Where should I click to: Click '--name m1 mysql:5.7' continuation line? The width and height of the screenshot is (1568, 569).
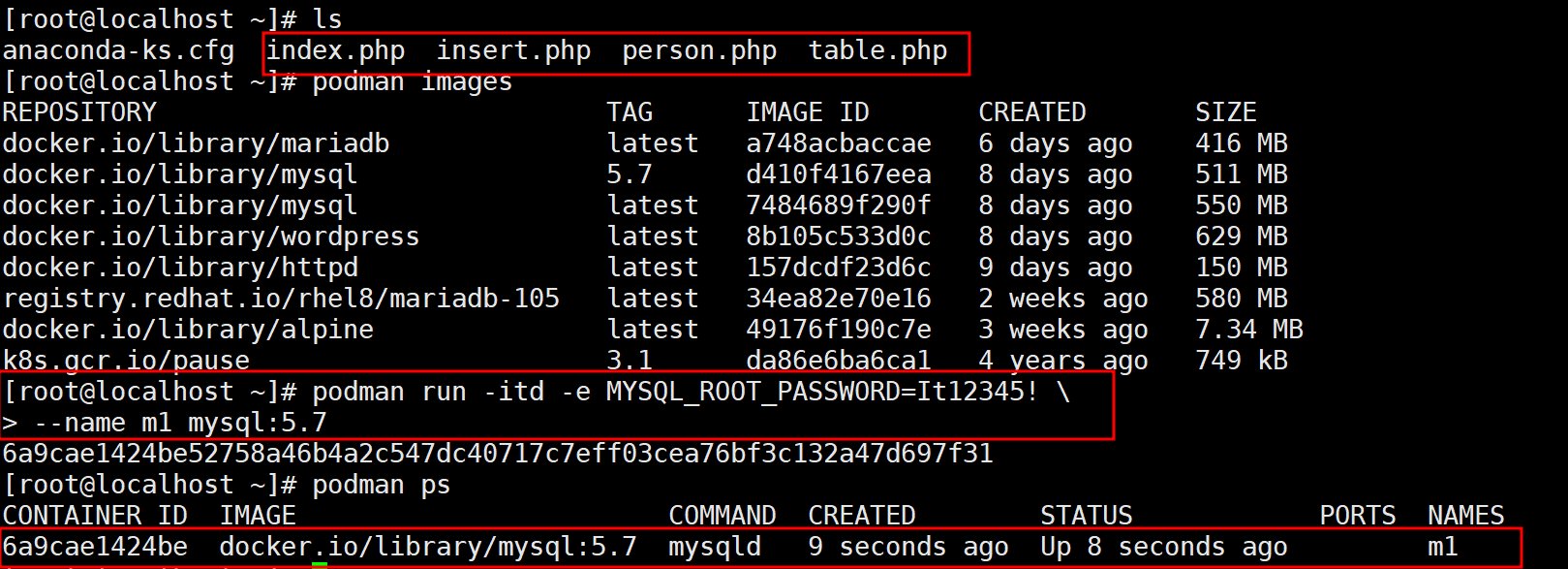click(x=180, y=423)
